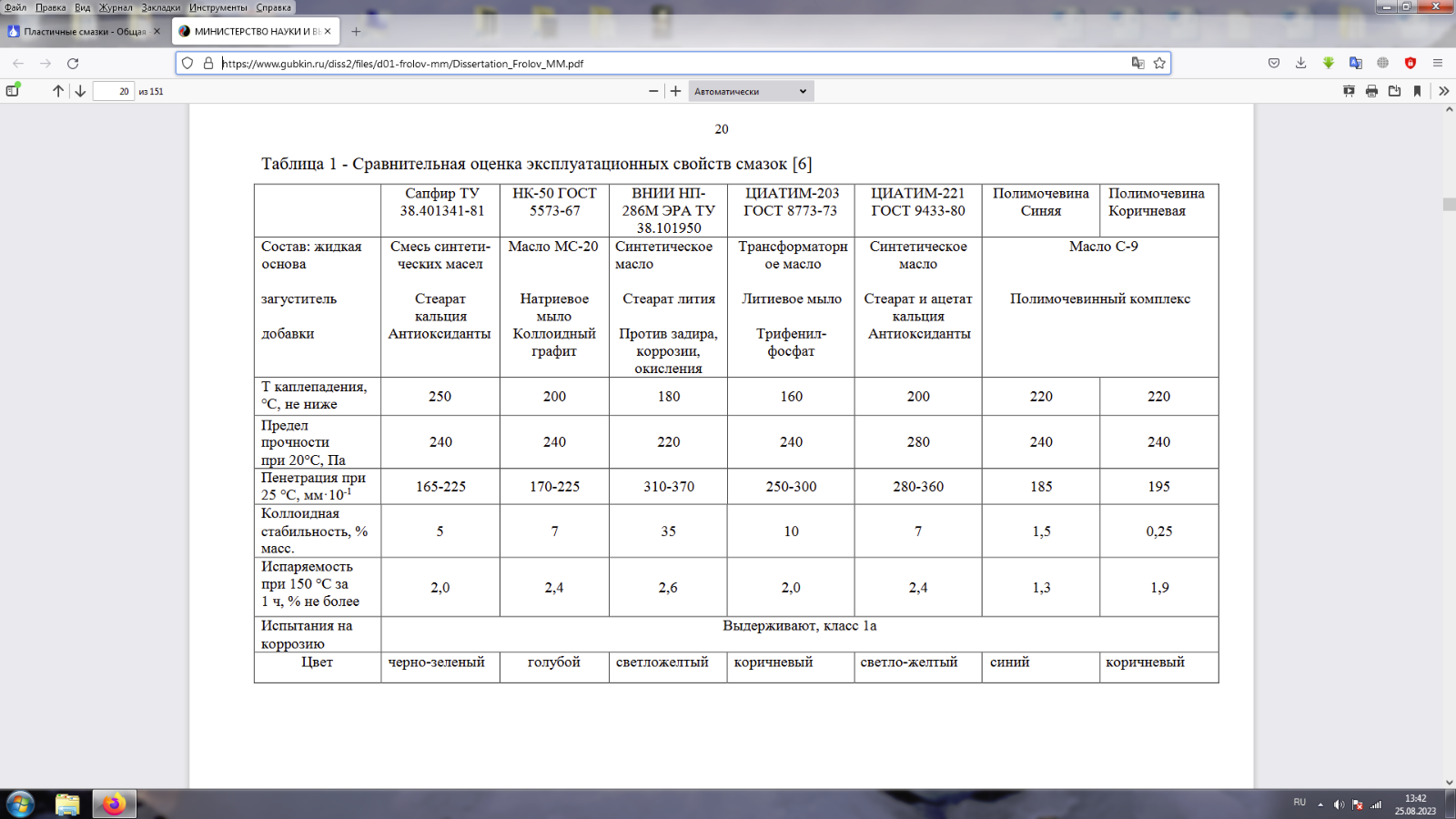Click the penetration value 310-370
The height and width of the screenshot is (819, 1456).
coord(669,487)
